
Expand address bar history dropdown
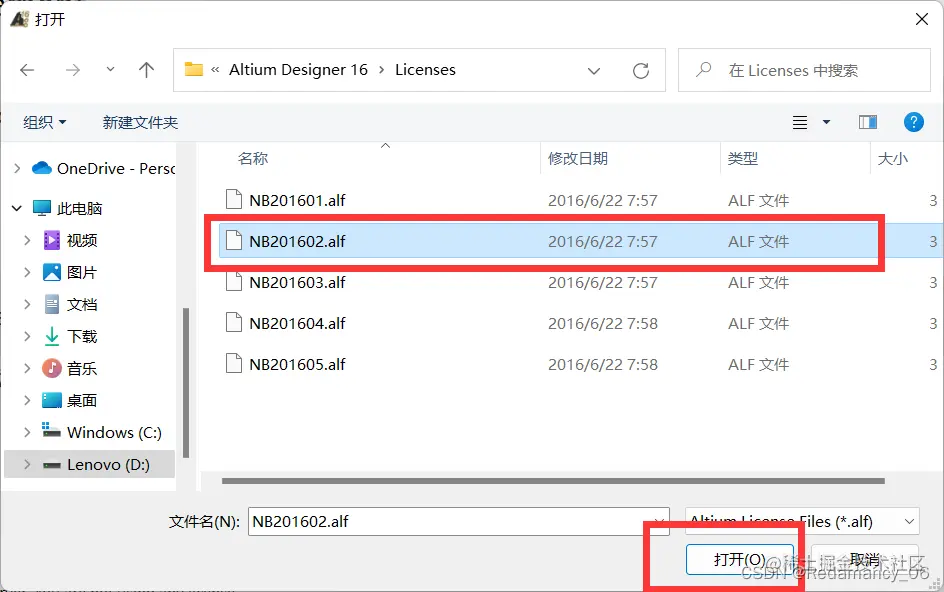click(594, 71)
